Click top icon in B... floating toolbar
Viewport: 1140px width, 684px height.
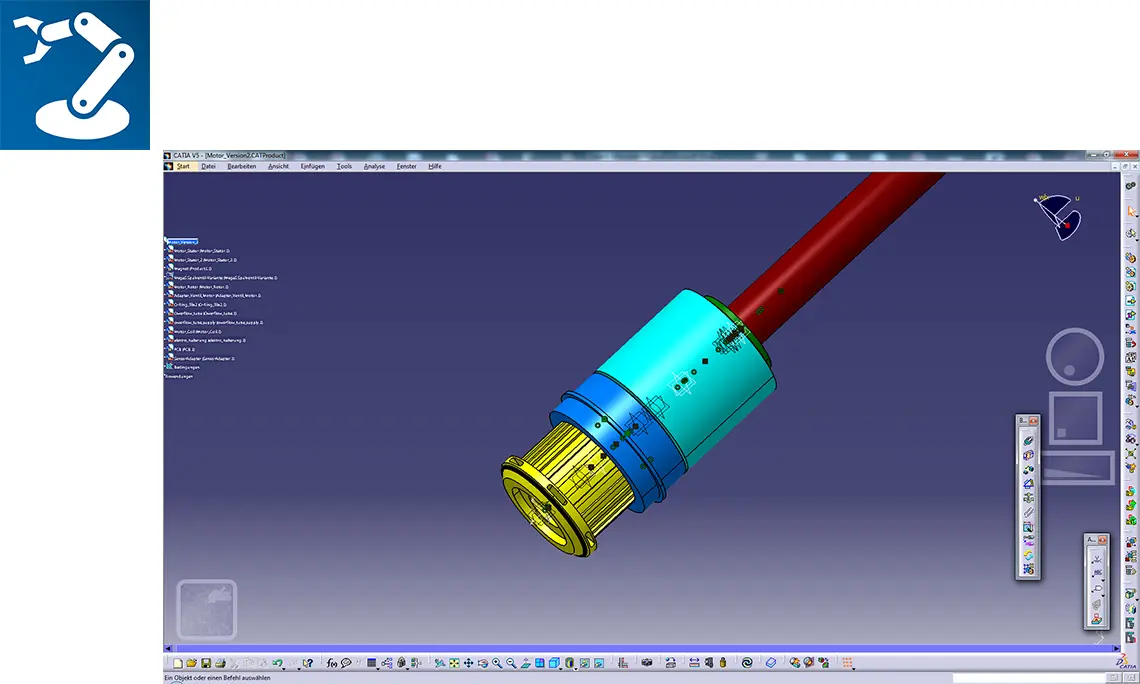[x=1028, y=440]
